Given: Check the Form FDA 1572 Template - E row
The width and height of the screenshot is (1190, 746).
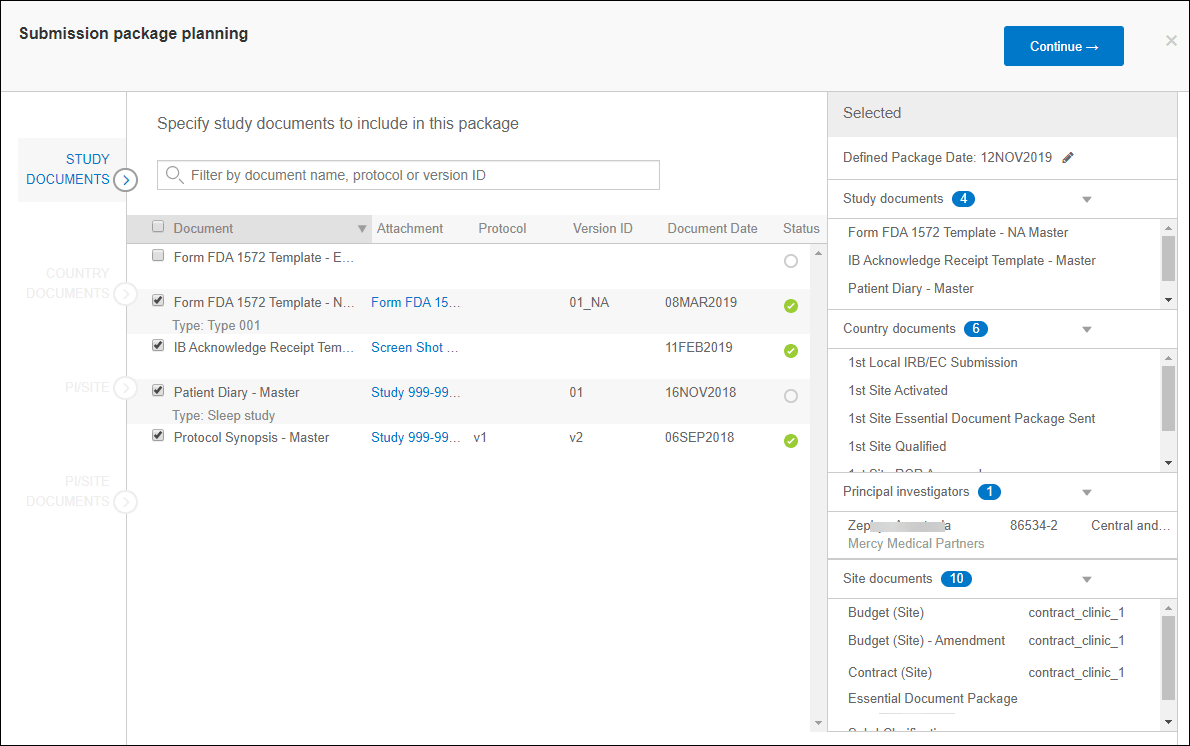Looking at the screenshot, I should (x=157, y=255).
